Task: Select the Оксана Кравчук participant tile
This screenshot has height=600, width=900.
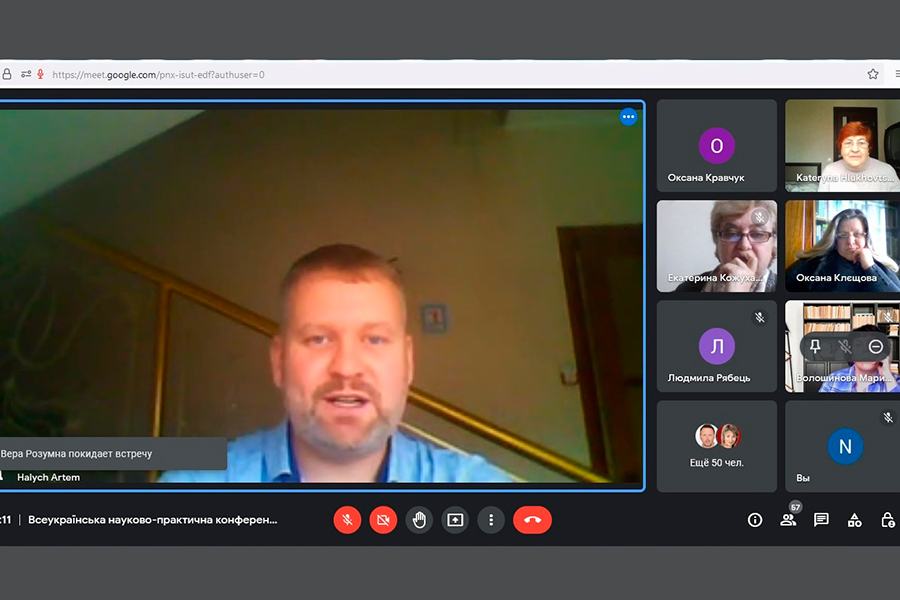Action: (717, 146)
